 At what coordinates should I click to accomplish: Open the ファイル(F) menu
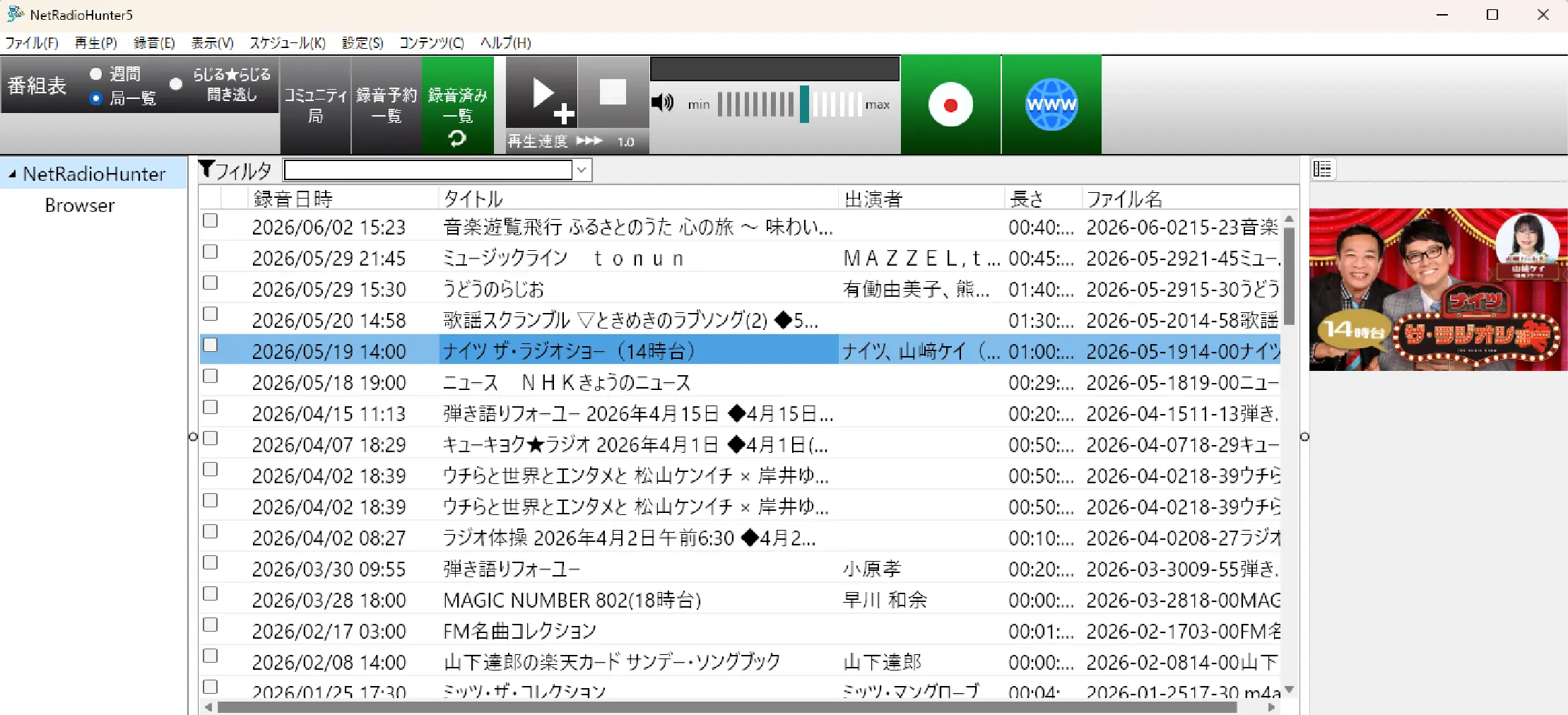pyautogui.click(x=32, y=43)
